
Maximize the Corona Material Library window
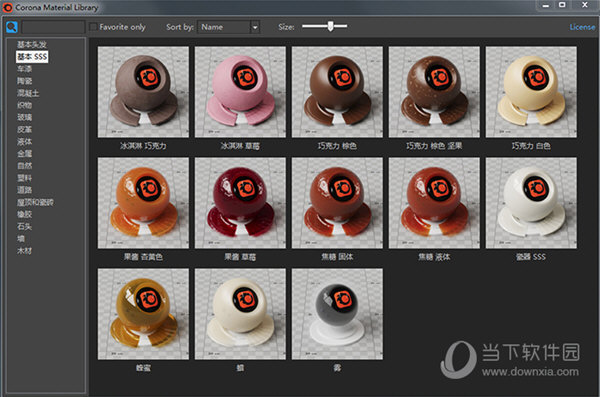(x=562, y=5)
